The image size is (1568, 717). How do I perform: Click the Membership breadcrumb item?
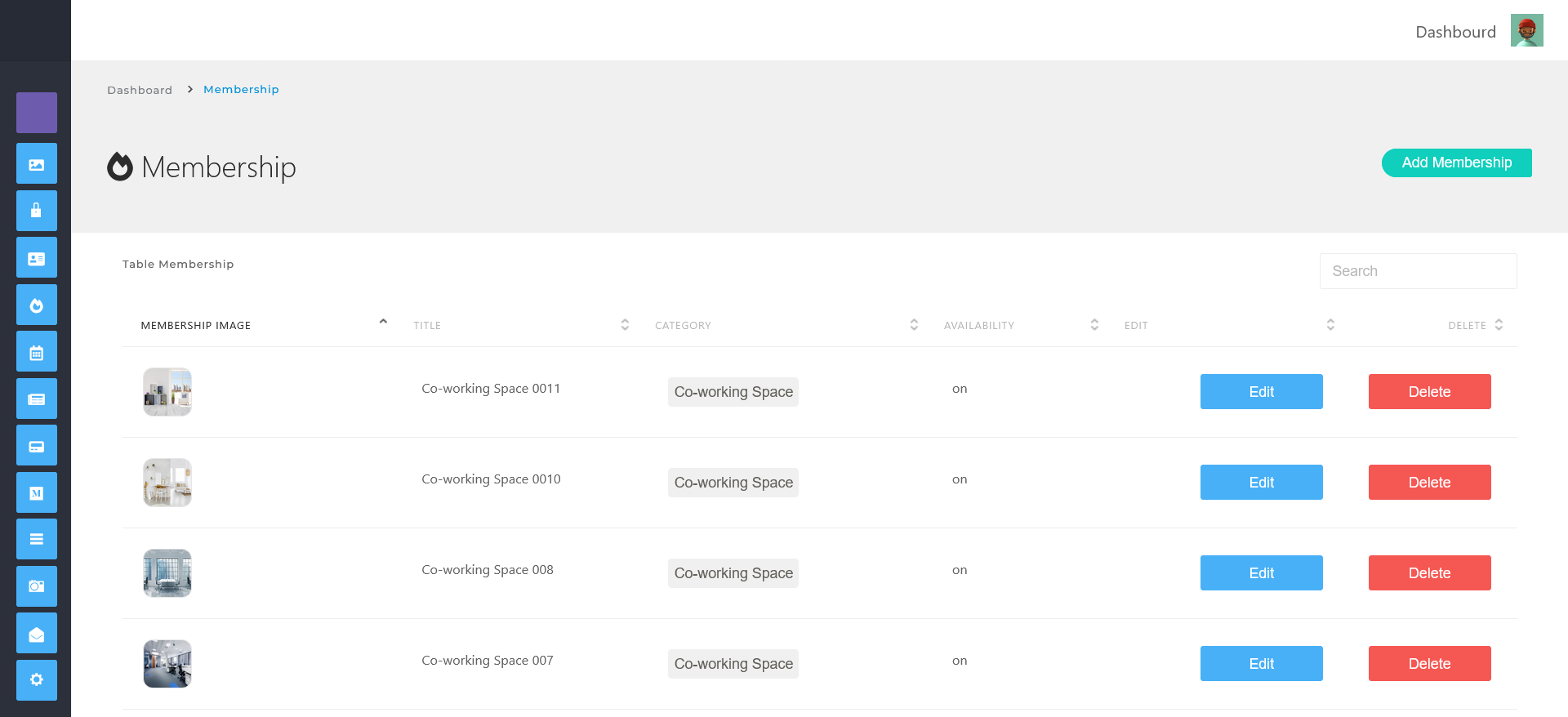pyautogui.click(x=241, y=90)
